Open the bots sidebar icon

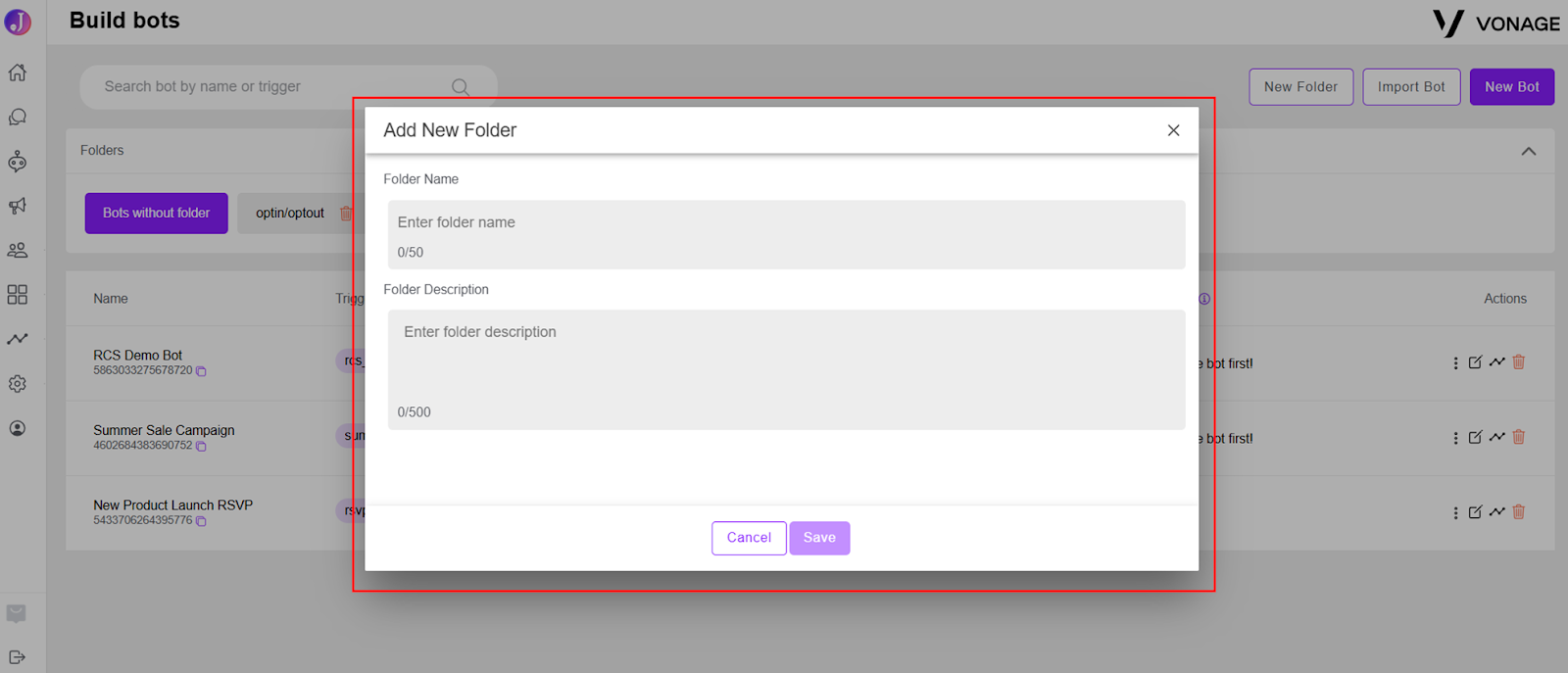[18, 162]
